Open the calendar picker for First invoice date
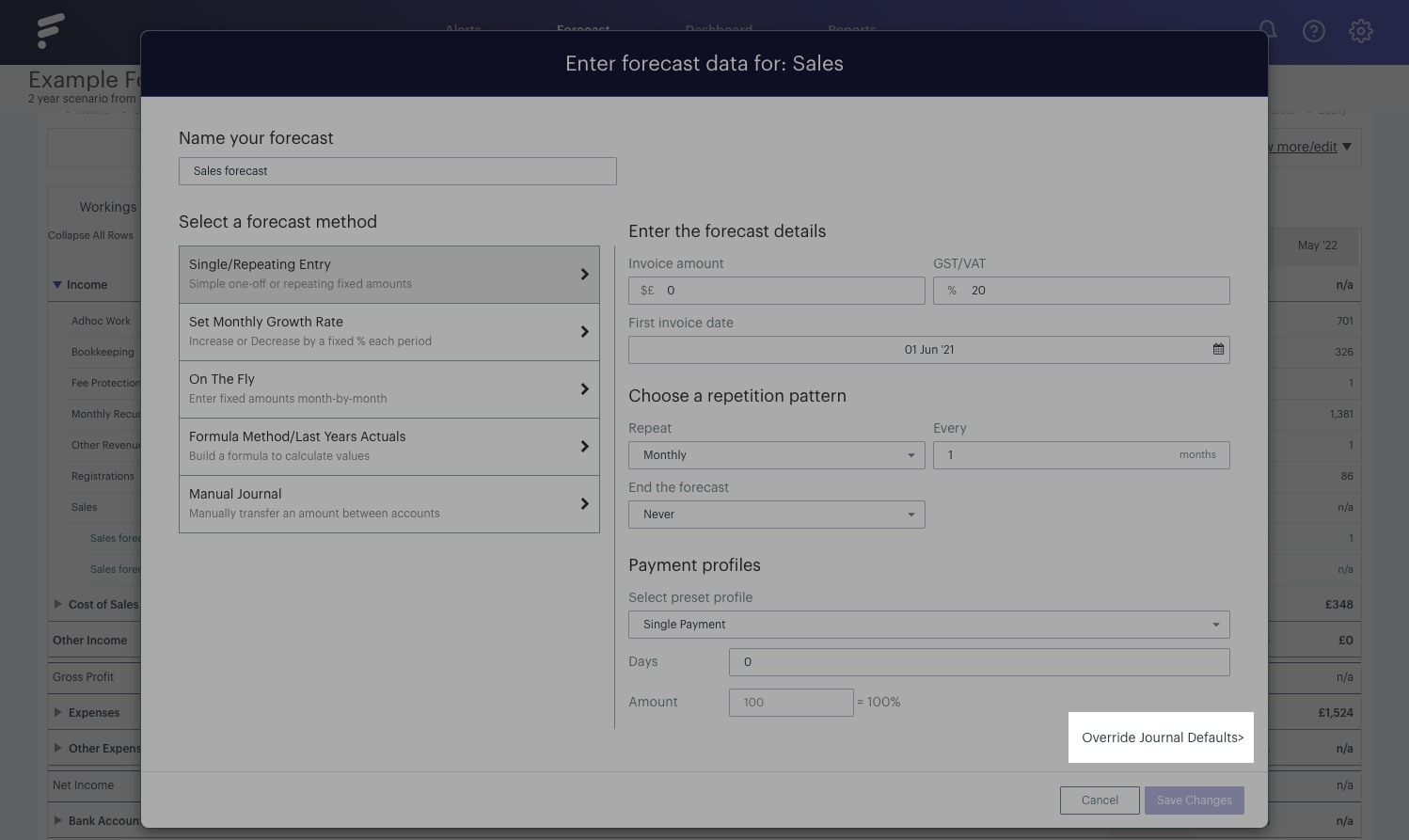 [x=1218, y=349]
